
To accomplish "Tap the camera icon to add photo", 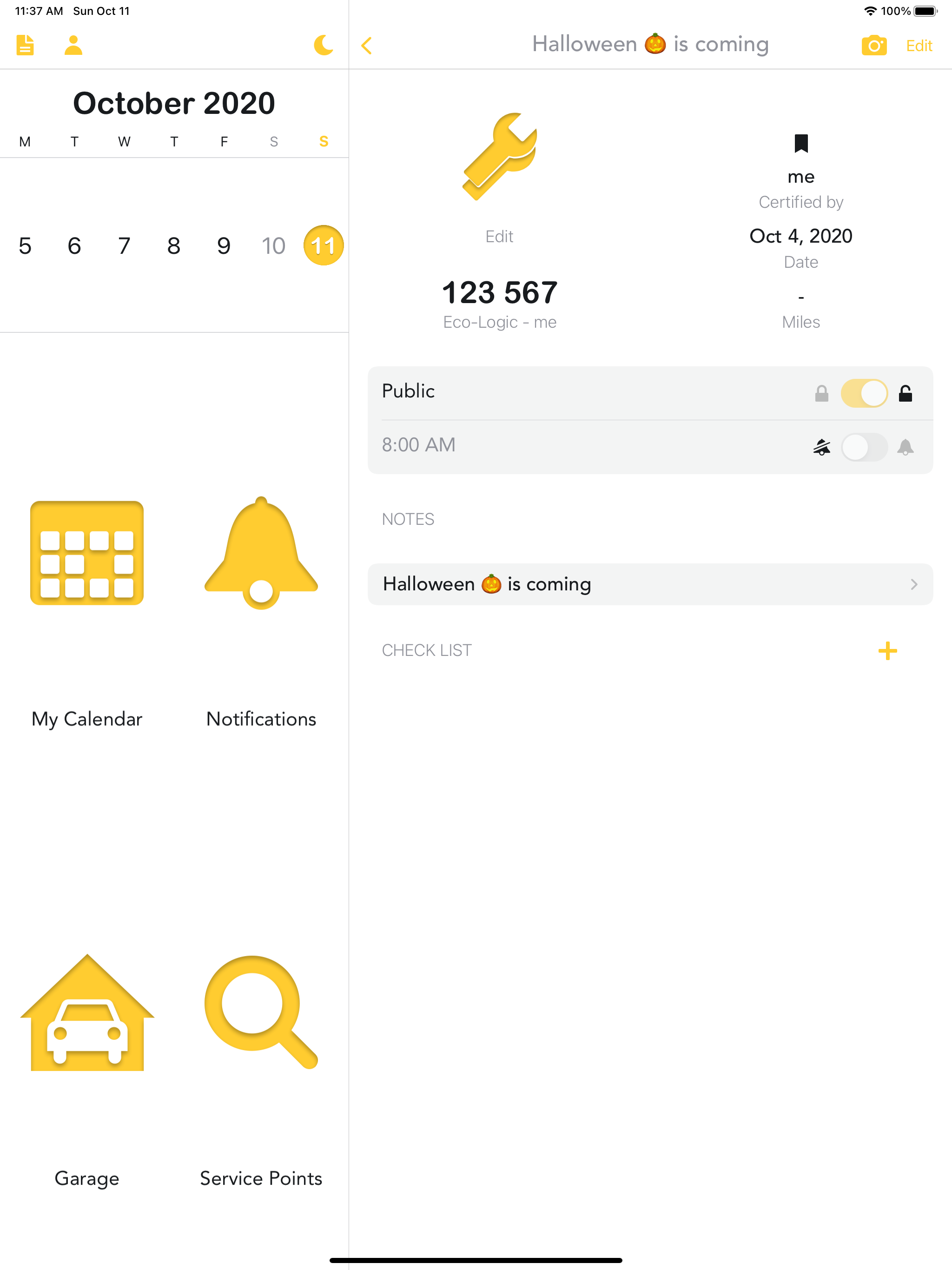I will [x=873, y=45].
